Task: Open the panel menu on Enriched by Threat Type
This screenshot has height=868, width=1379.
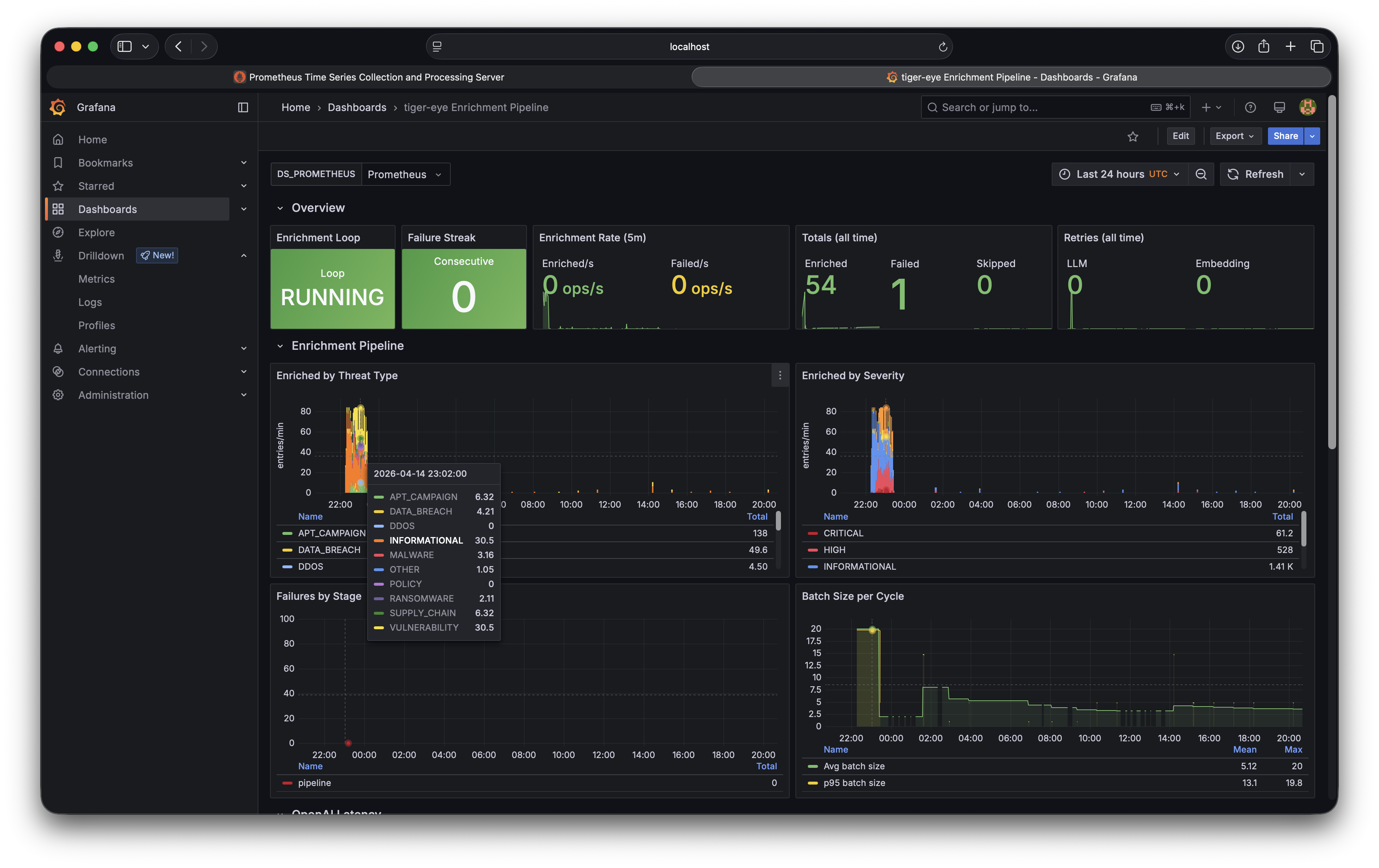Action: 779,376
